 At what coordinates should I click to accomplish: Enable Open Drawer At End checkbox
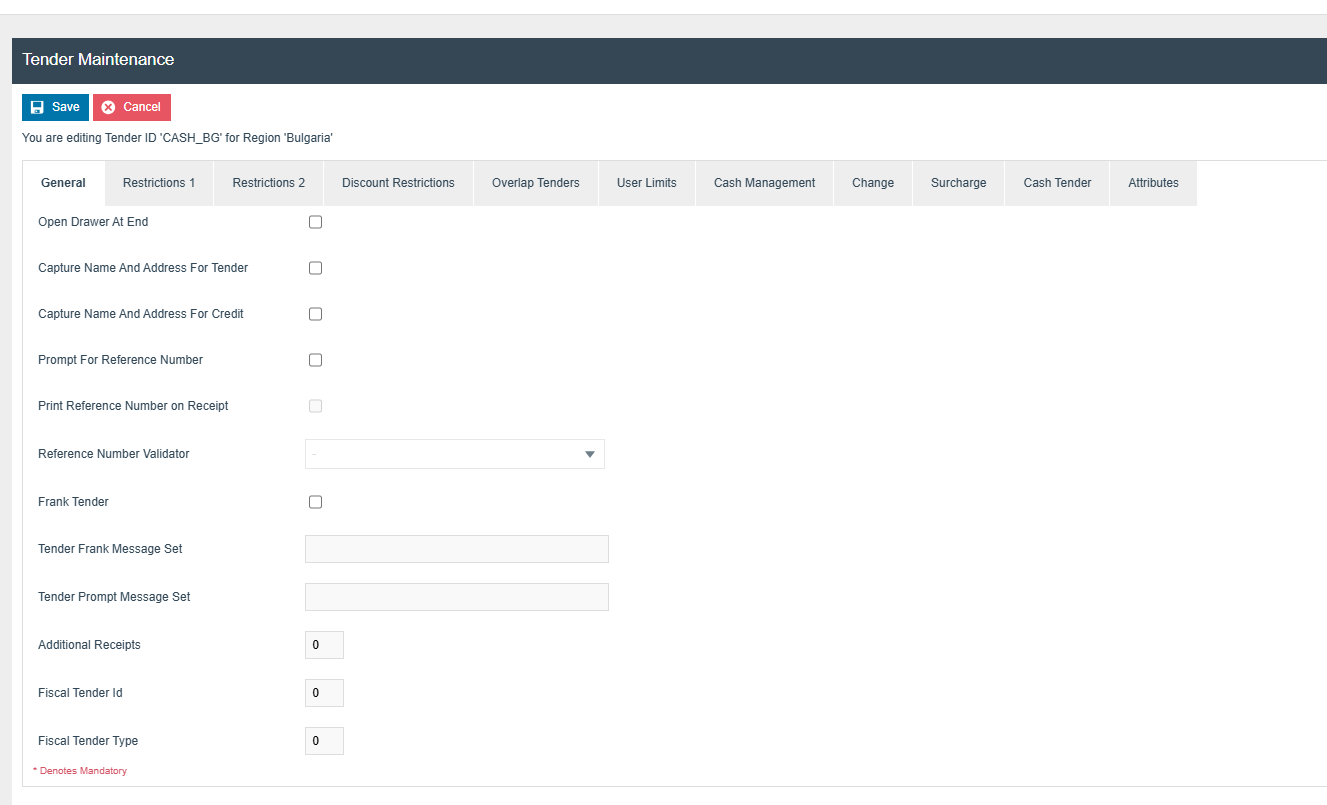pyautogui.click(x=315, y=222)
